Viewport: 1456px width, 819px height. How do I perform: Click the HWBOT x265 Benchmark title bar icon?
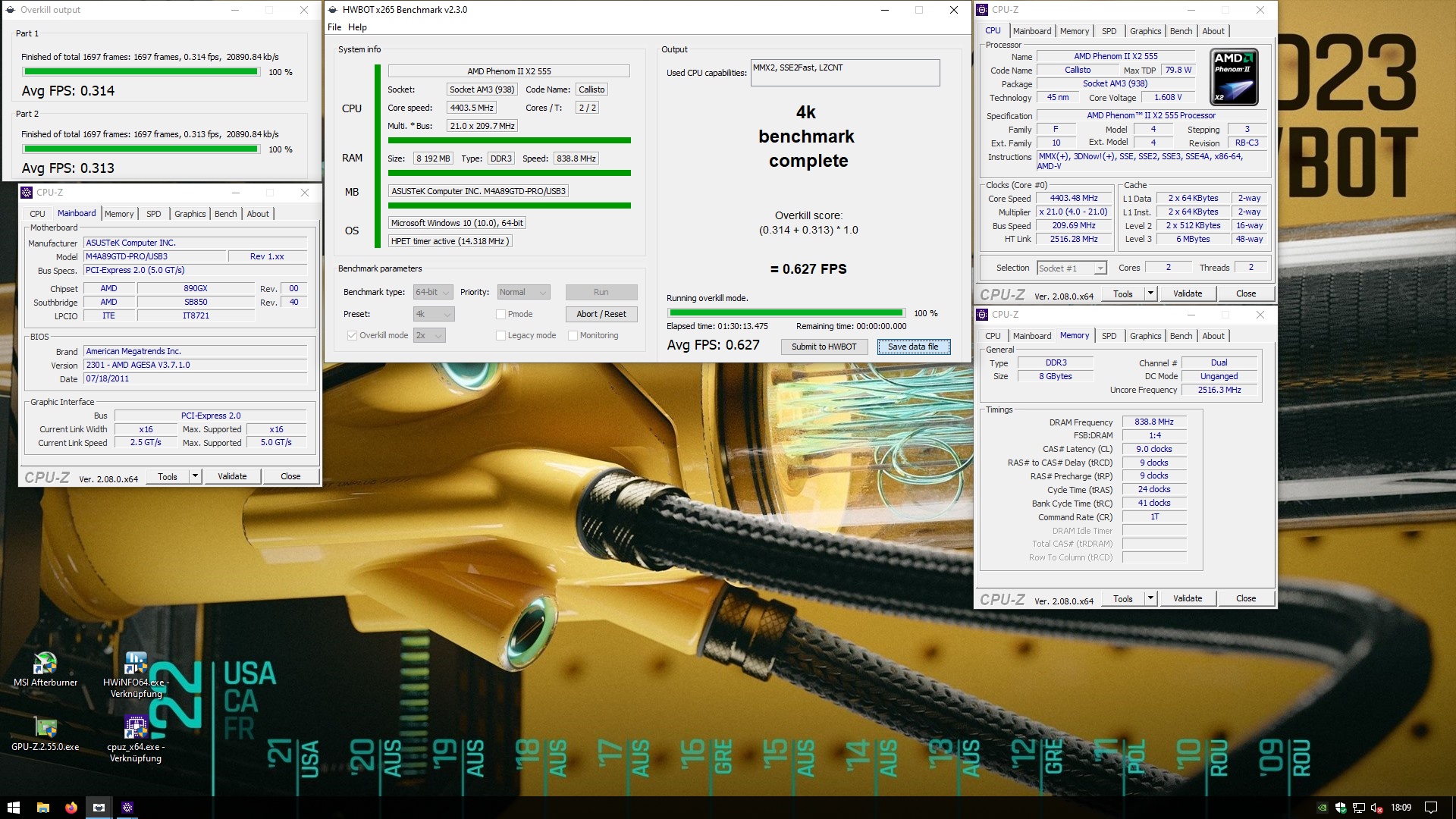(333, 10)
